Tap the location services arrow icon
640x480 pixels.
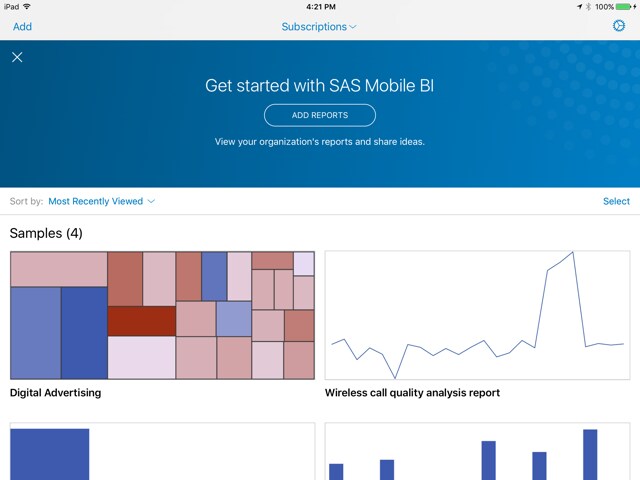tap(578, 7)
